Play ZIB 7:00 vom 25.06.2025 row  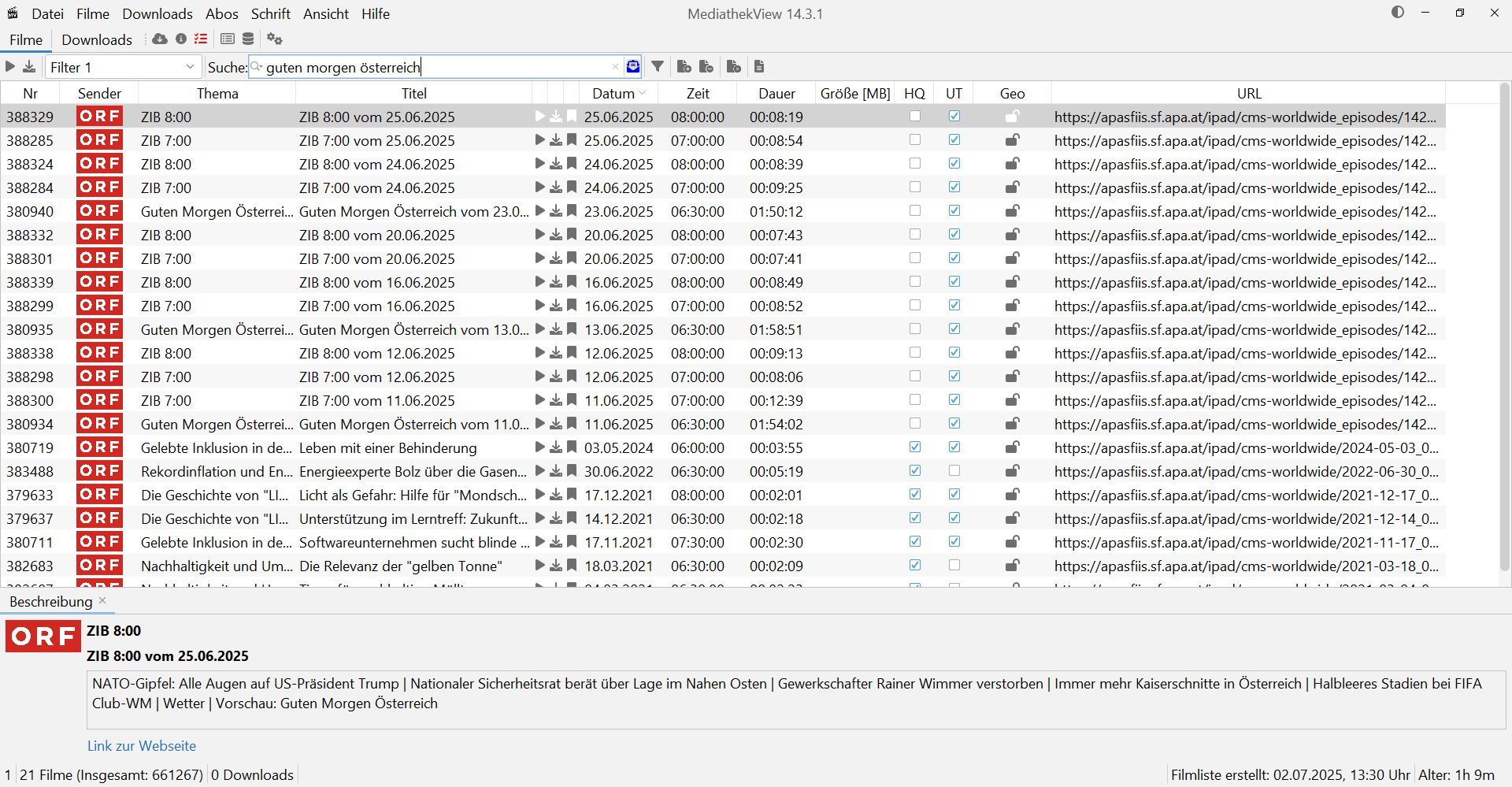(x=539, y=140)
